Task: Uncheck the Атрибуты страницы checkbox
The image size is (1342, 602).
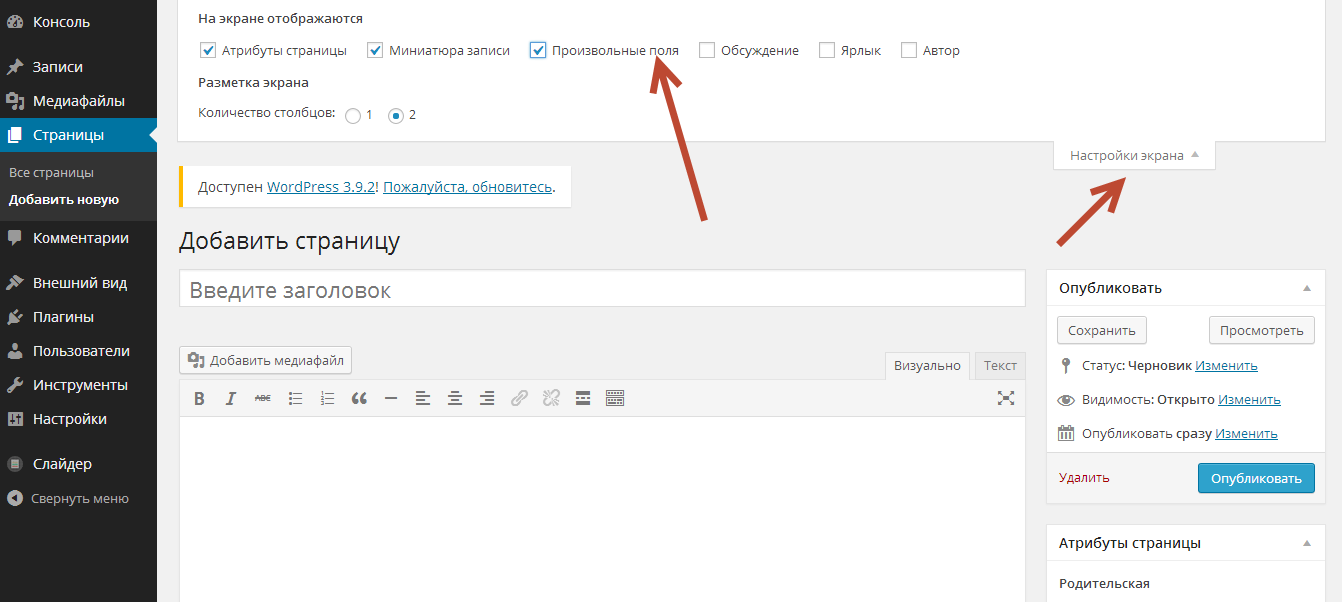Action: [208, 50]
